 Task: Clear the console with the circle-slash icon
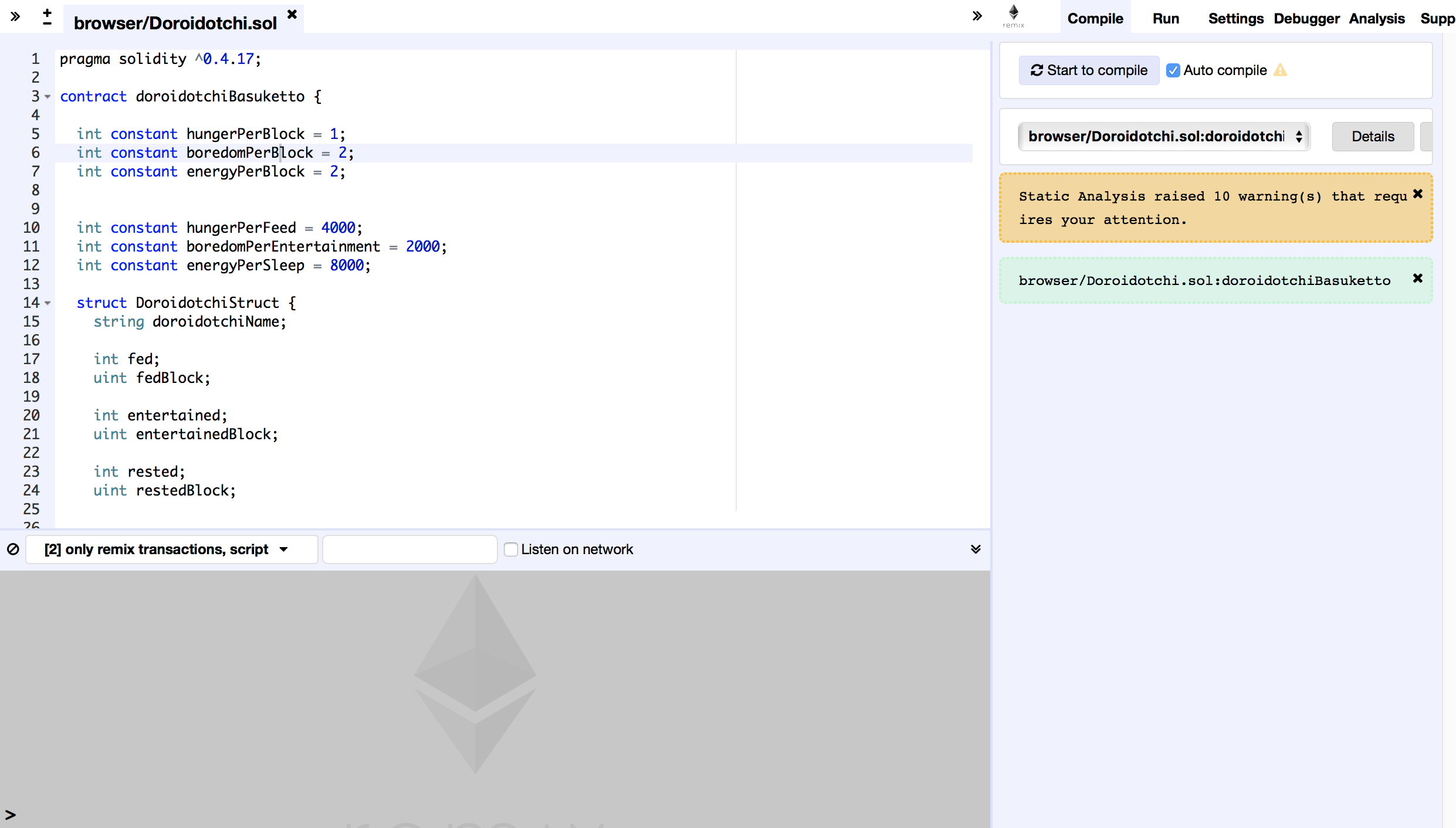tap(13, 549)
